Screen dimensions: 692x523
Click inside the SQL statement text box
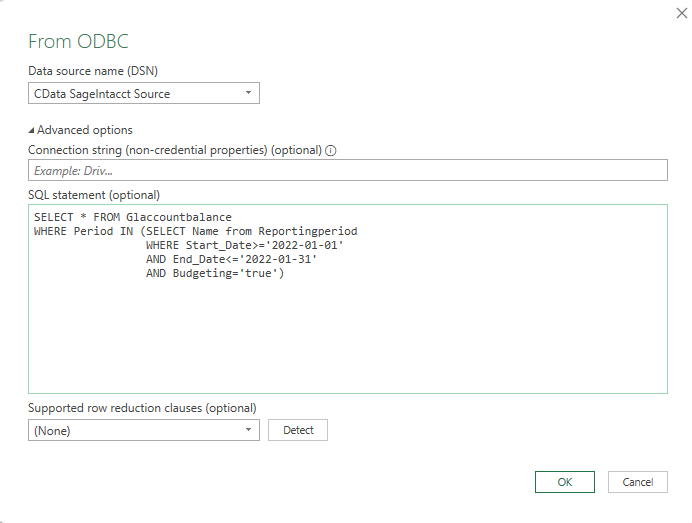[x=348, y=299]
